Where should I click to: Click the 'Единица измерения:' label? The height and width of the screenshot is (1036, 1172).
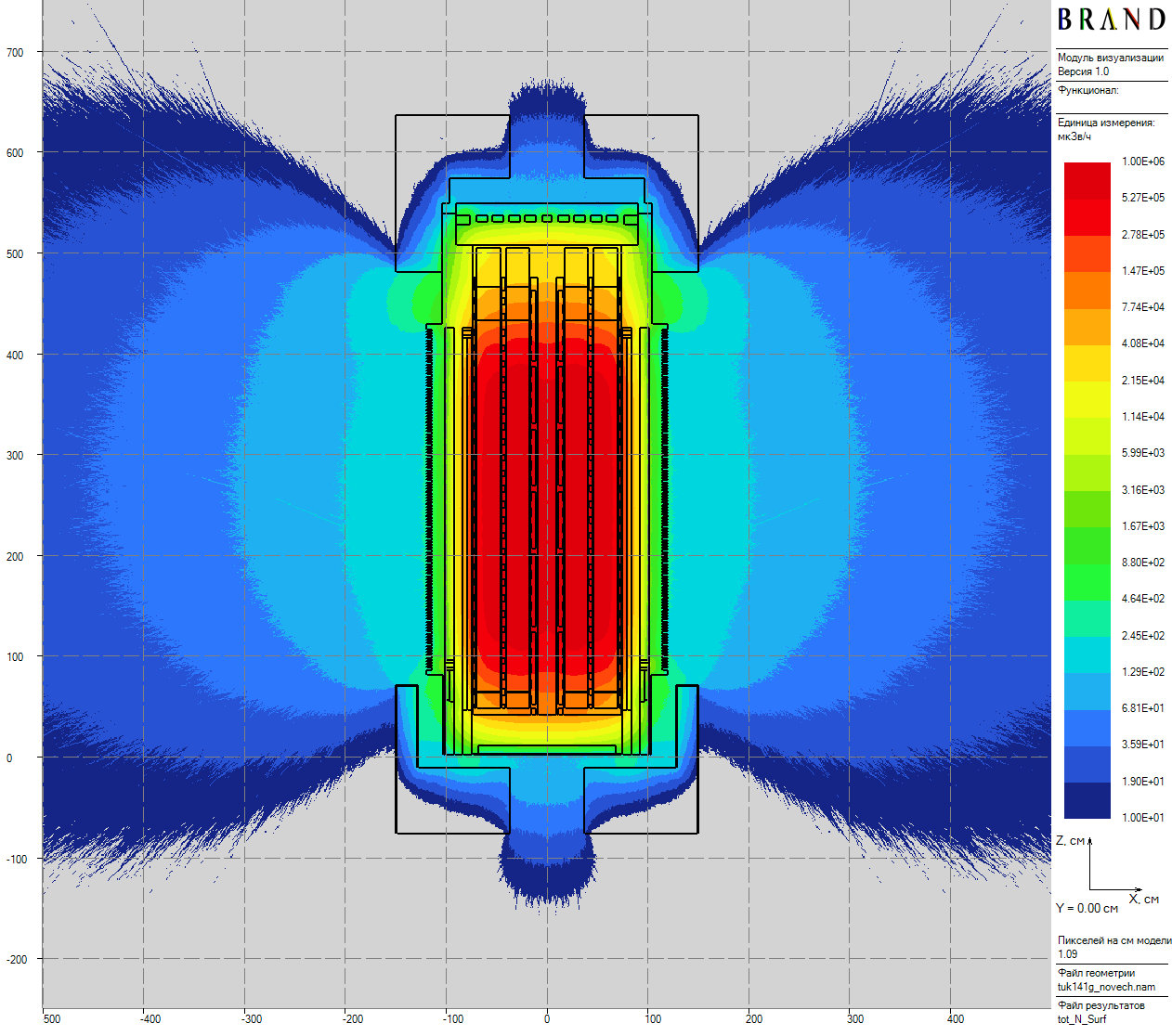1106,123
